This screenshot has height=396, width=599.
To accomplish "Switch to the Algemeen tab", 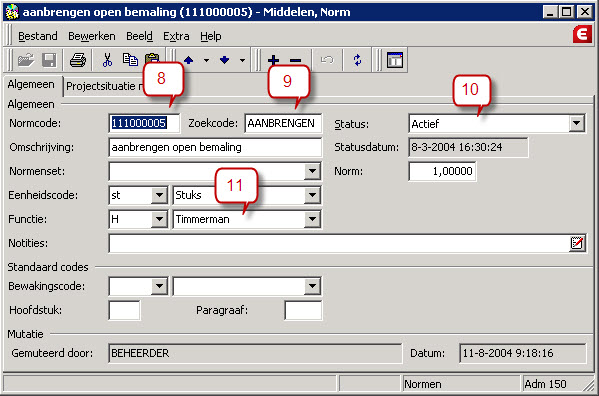I will coord(31,84).
